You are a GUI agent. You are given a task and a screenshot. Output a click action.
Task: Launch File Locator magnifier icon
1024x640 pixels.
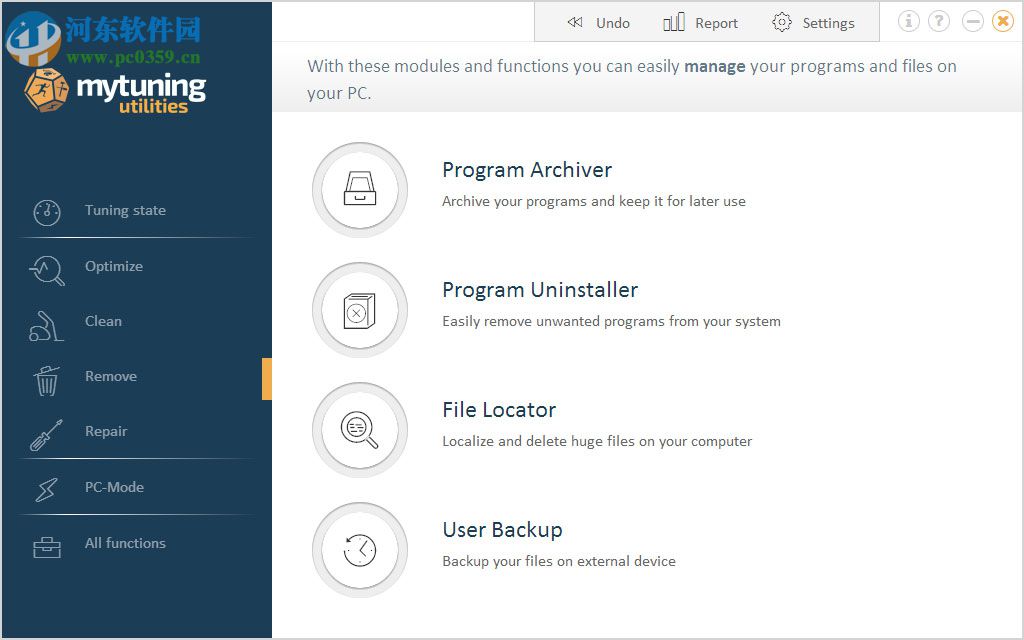coord(360,430)
